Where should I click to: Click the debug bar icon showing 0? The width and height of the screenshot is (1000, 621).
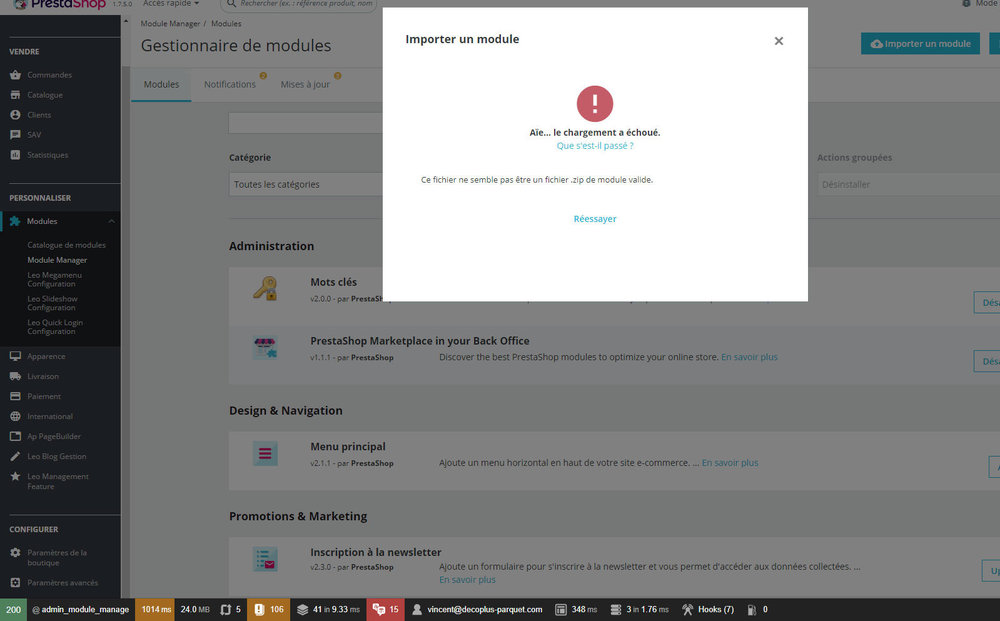(751, 610)
